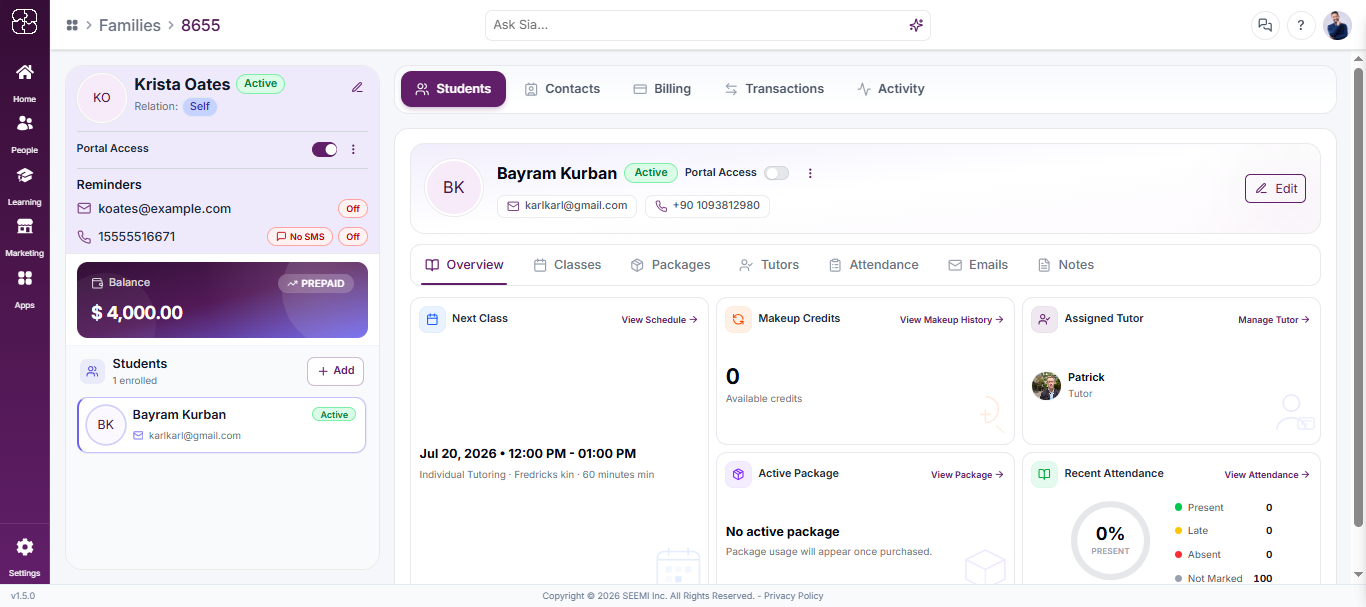Open the Notes sub-tab

pyautogui.click(x=1066, y=265)
